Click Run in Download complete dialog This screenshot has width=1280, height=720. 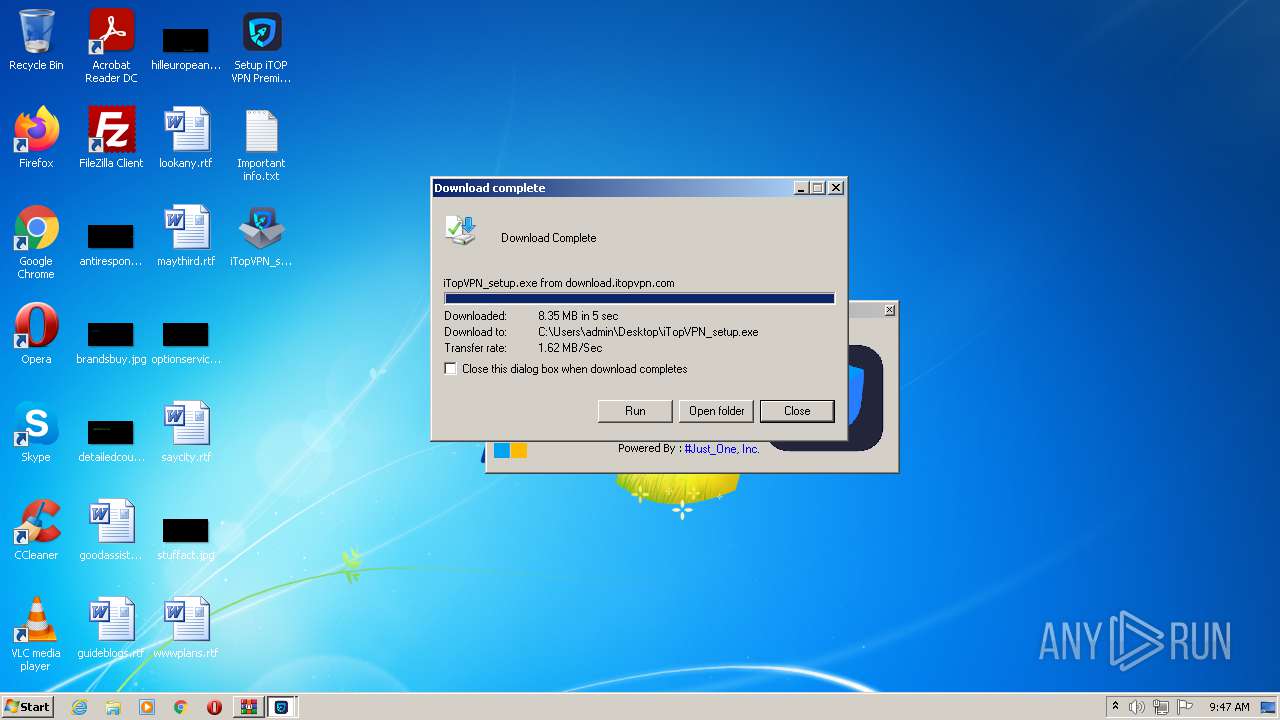[635, 411]
